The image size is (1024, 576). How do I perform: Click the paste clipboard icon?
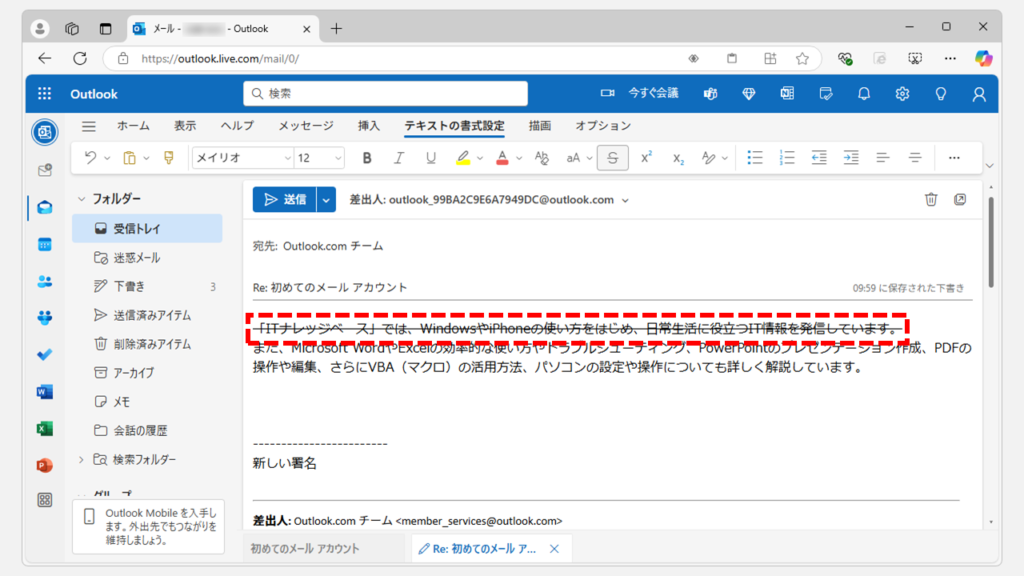tap(129, 157)
